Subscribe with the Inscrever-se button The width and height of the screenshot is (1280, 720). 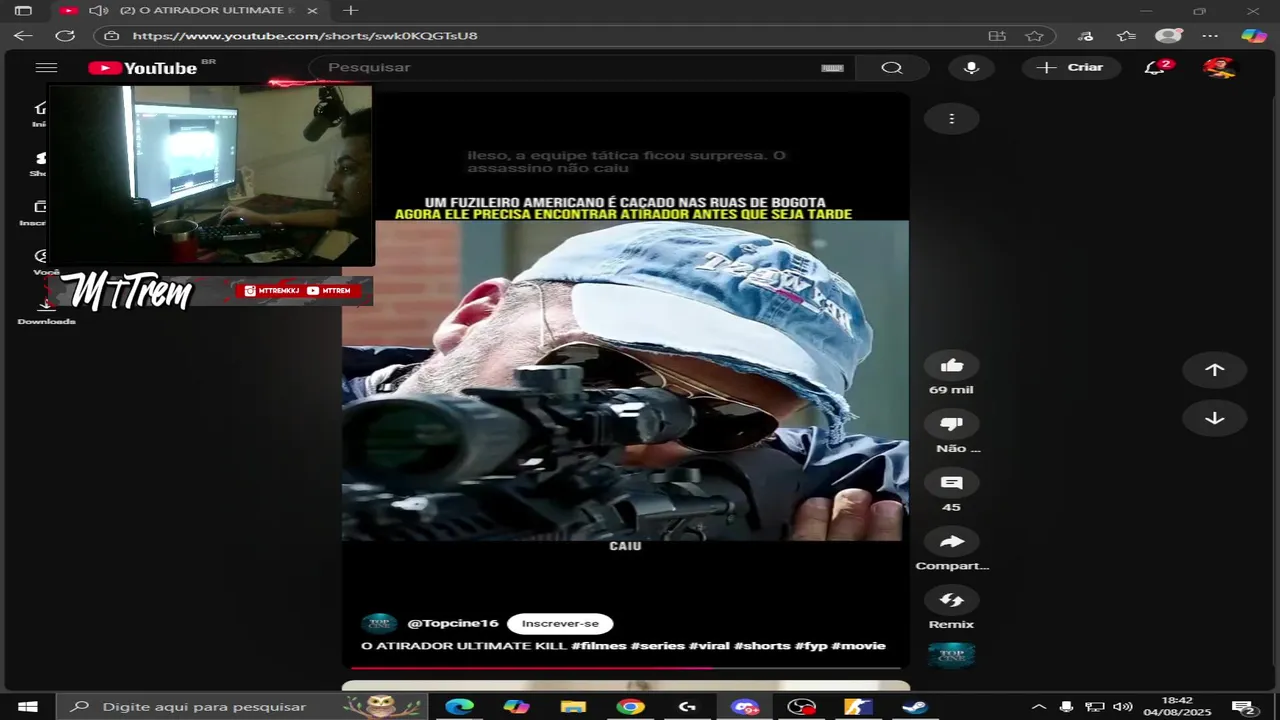pos(560,623)
